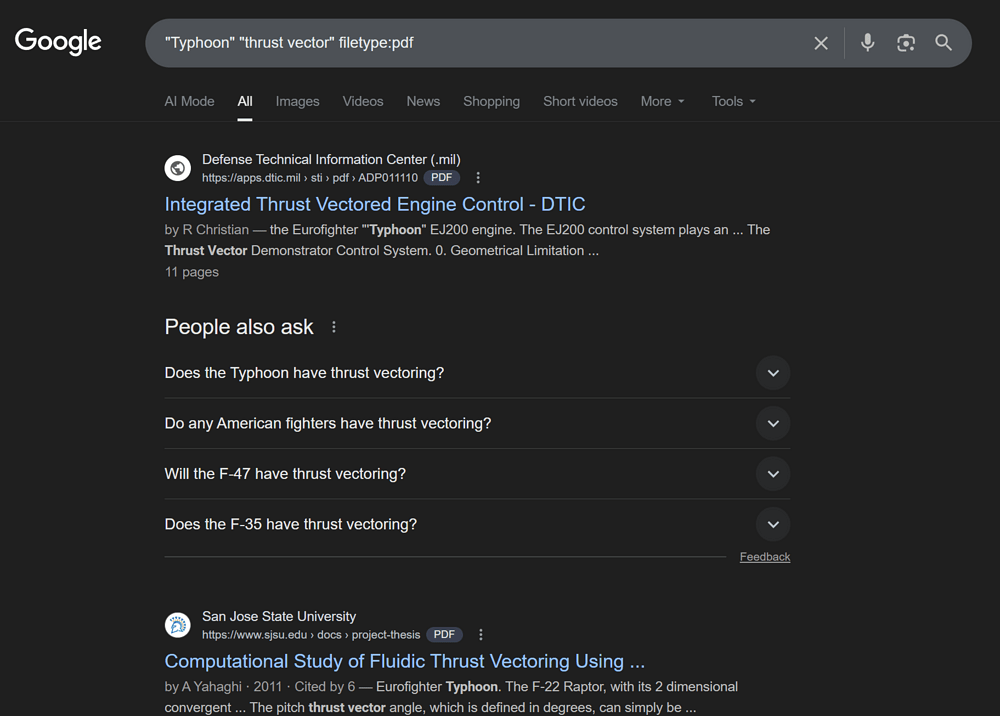Viewport: 1000px width, 716px height.
Task: Open Integrated Thrust Vectored Engine Control link
Action: point(375,204)
